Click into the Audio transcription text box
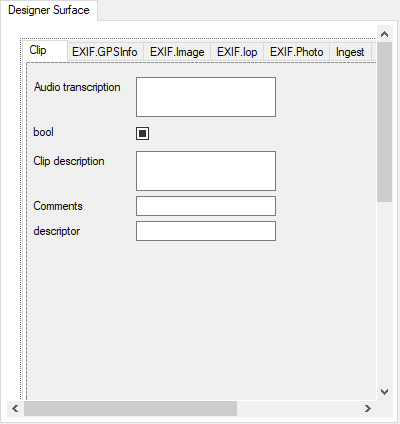 [206, 97]
